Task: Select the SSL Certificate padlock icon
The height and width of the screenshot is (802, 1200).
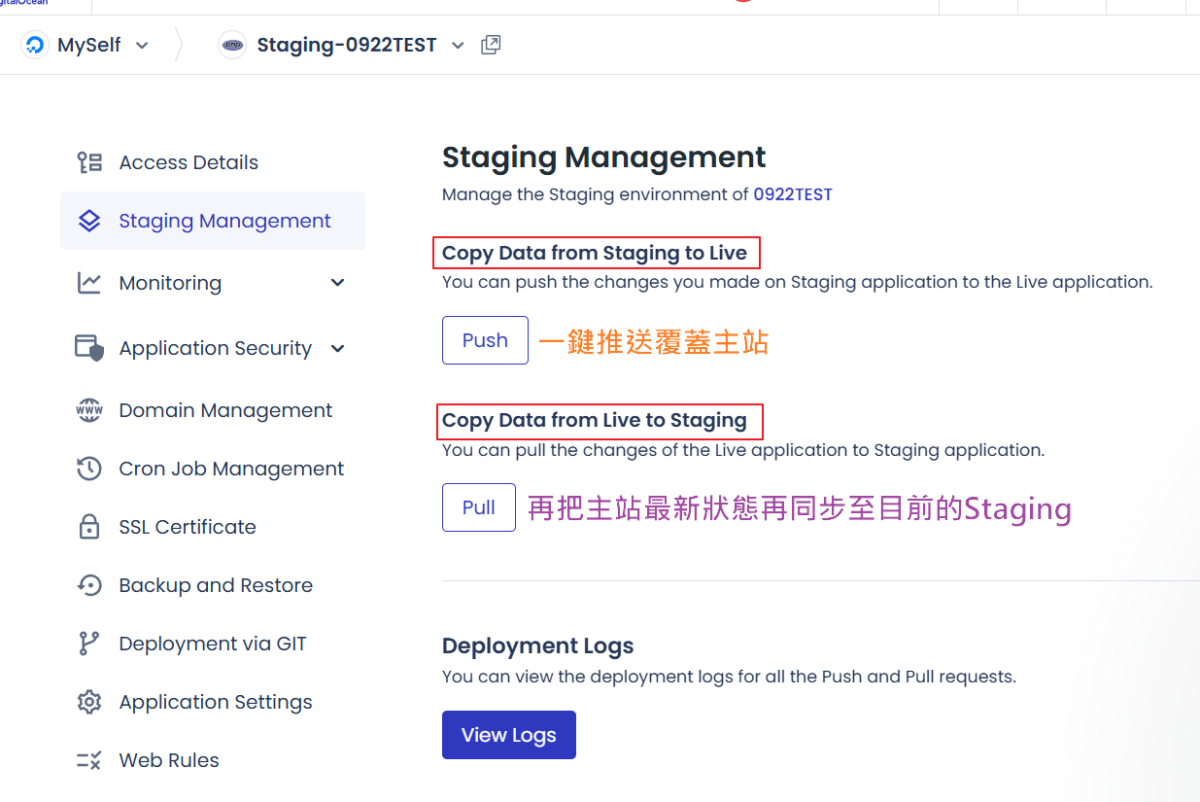Action: click(x=89, y=526)
